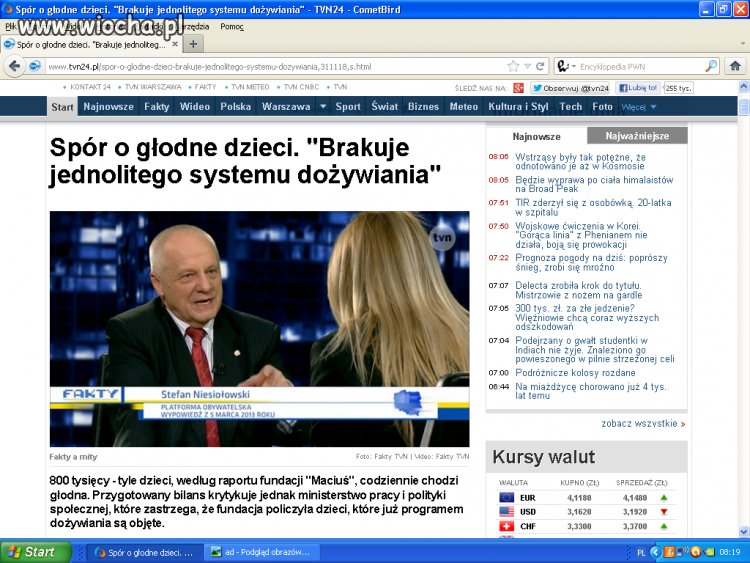Select the Start navigation tab
Image resolution: width=750 pixels, height=563 pixels.
point(63,107)
